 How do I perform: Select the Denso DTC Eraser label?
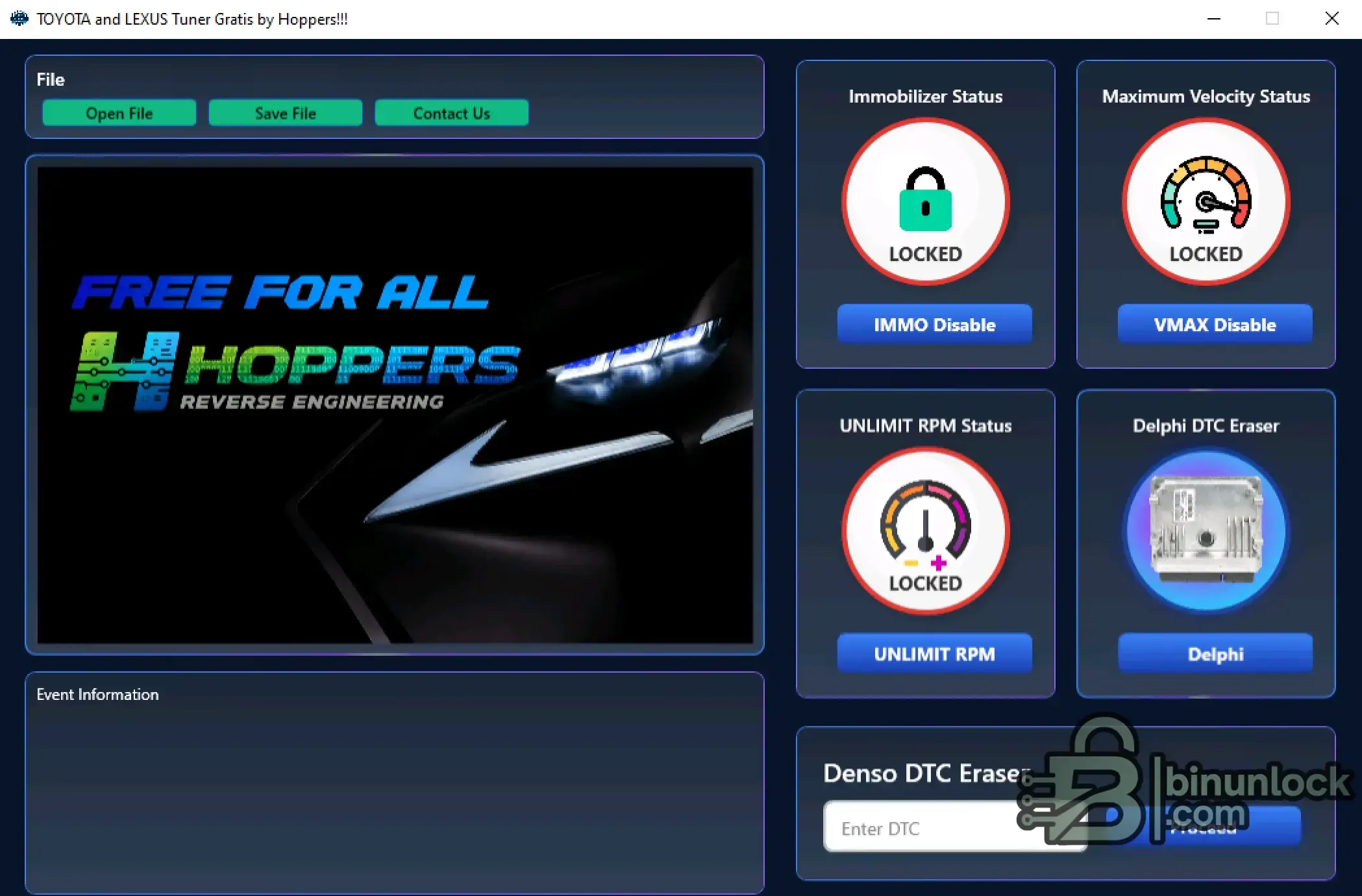pyautogui.click(x=927, y=773)
